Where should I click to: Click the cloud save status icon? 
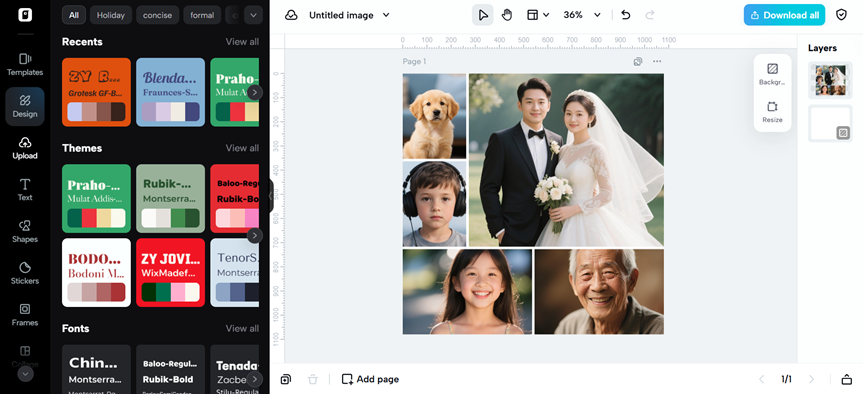click(x=291, y=15)
